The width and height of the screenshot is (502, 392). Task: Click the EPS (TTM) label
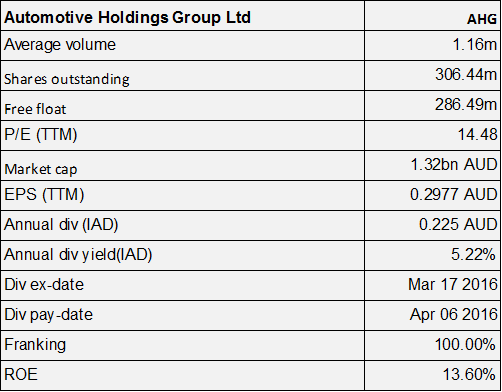[x=44, y=195]
